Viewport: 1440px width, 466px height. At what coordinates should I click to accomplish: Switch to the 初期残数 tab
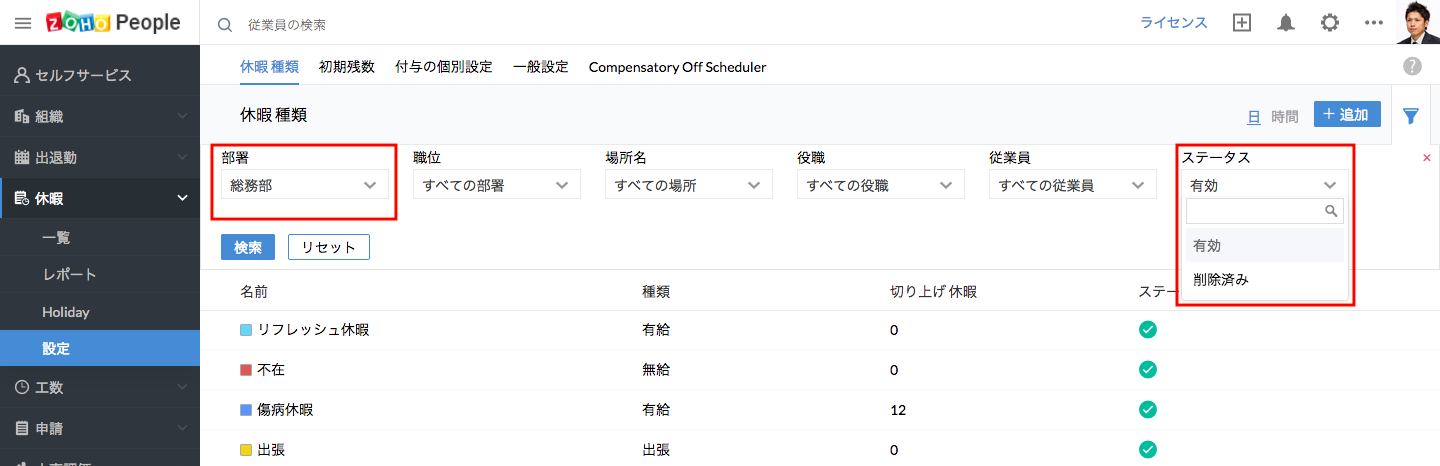click(x=347, y=67)
